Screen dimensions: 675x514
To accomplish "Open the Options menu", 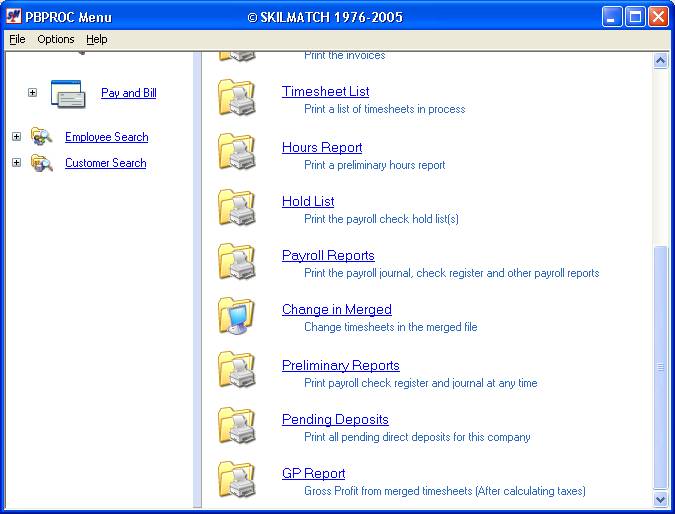I will [x=56, y=39].
